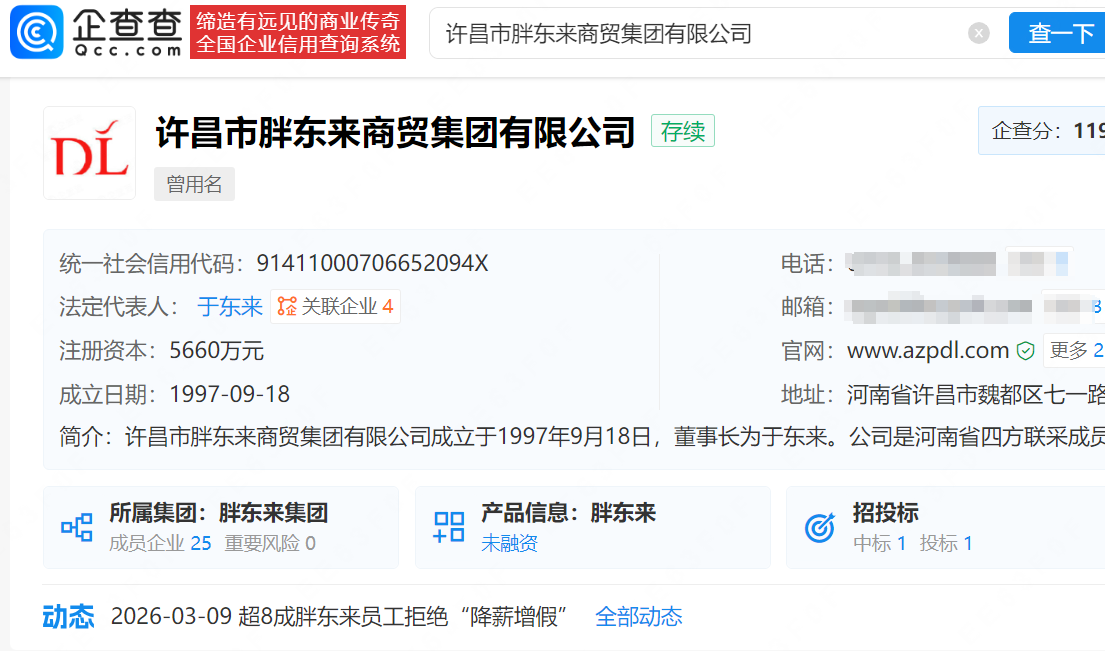
Task: Click the product info grid icon
Action: 449,527
